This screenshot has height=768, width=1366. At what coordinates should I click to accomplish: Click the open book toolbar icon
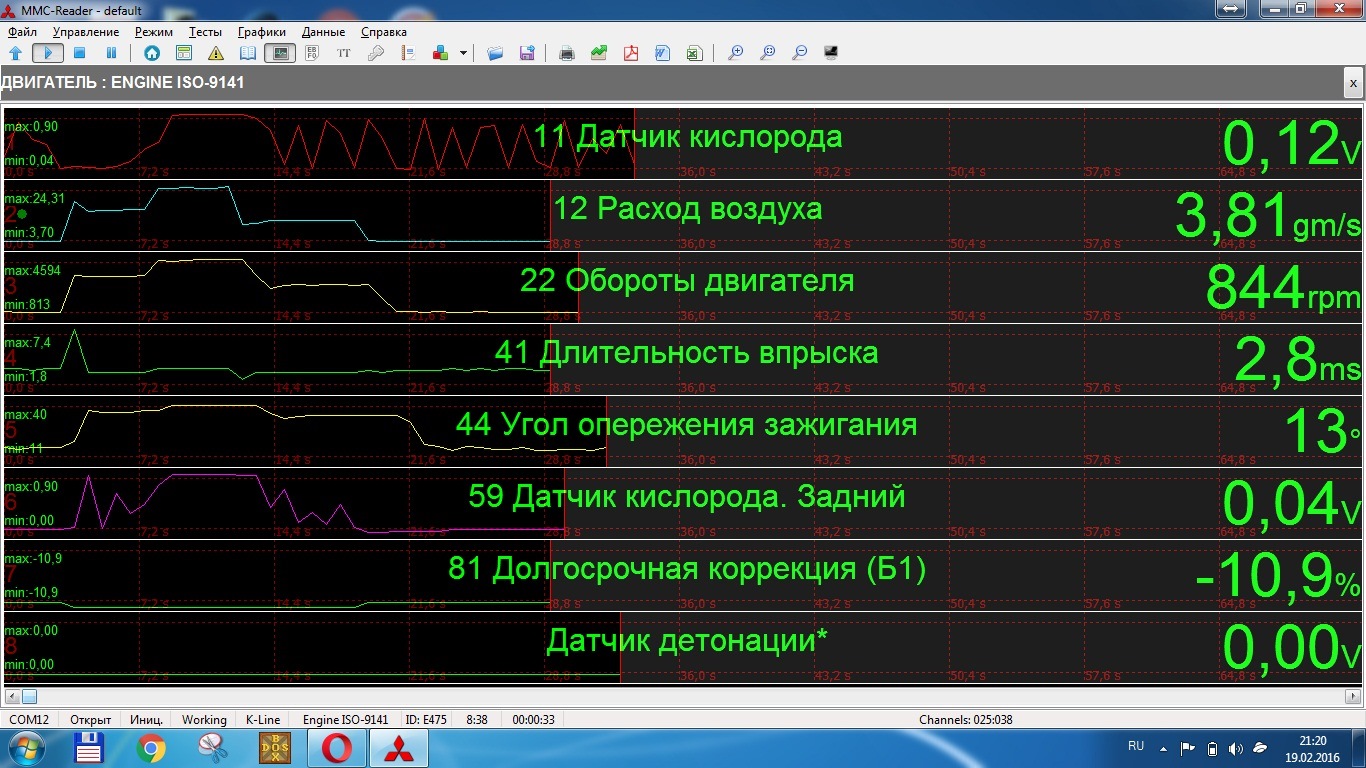[247, 53]
